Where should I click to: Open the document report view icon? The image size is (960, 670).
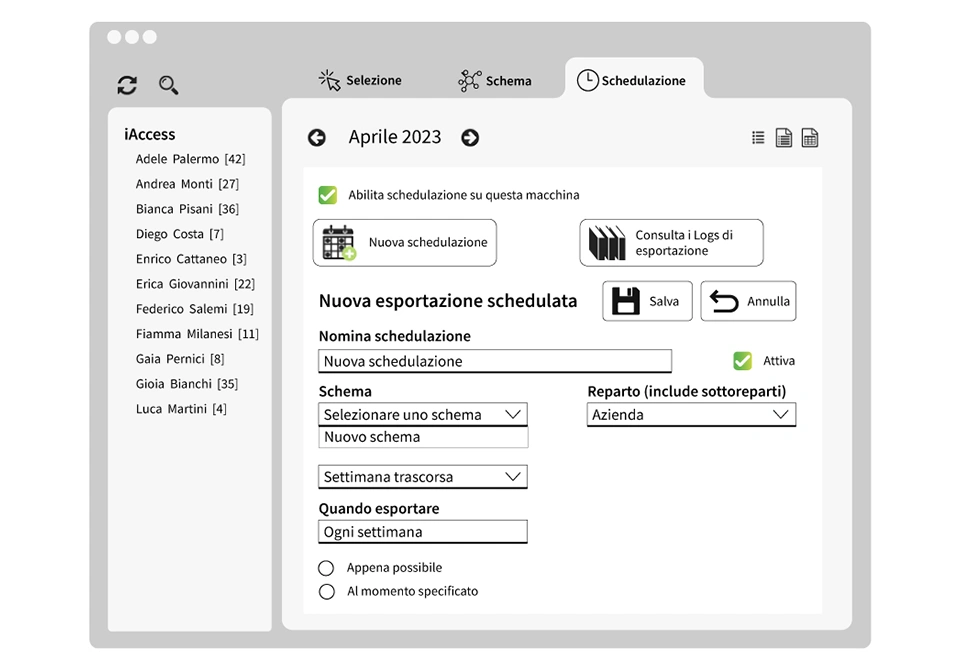784,138
